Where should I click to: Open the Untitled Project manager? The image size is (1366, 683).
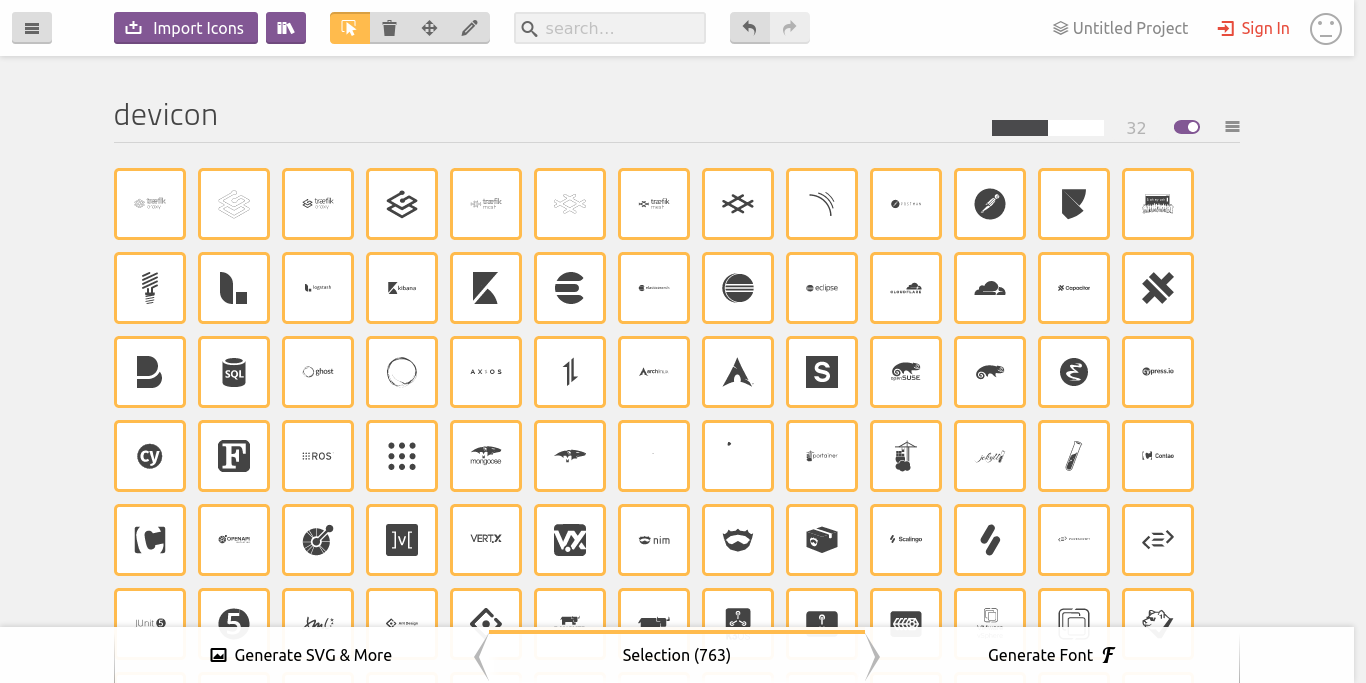click(1120, 28)
